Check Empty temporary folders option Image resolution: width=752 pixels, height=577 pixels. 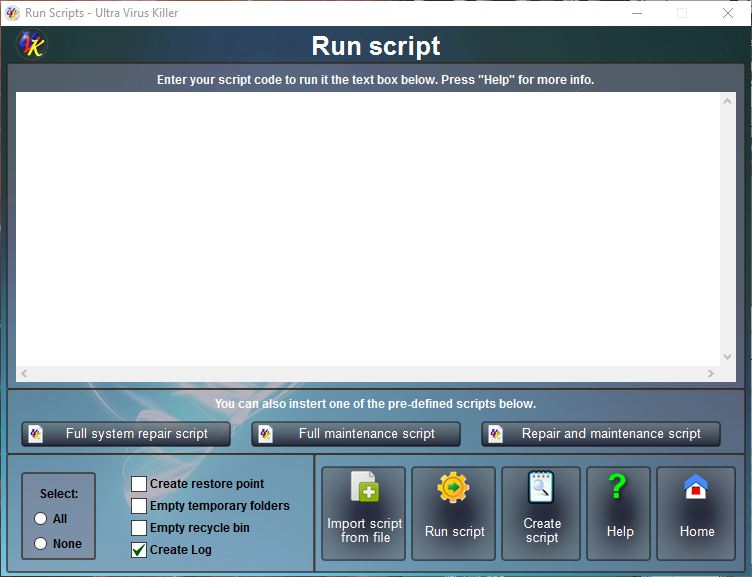tap(139, 506)
